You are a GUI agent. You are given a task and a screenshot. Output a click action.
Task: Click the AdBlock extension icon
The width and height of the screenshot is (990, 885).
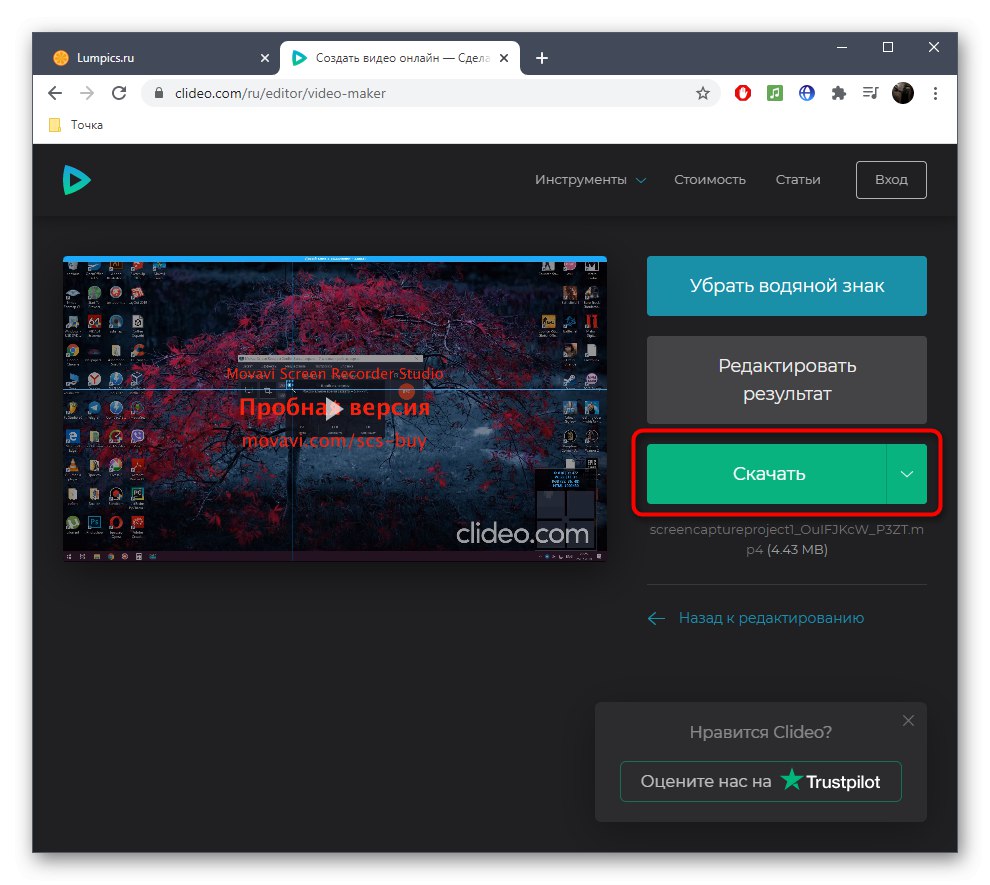742,93
